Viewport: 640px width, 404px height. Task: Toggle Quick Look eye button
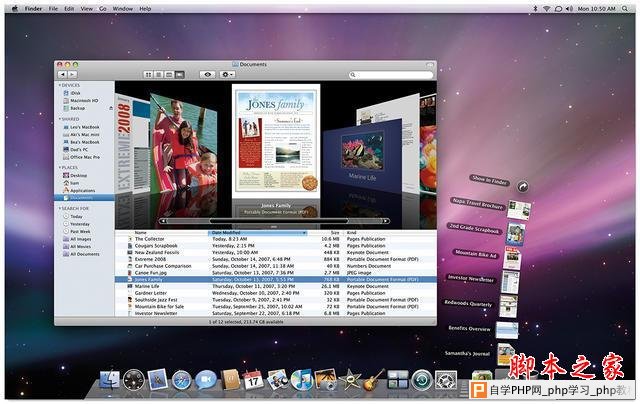(207, 75)
